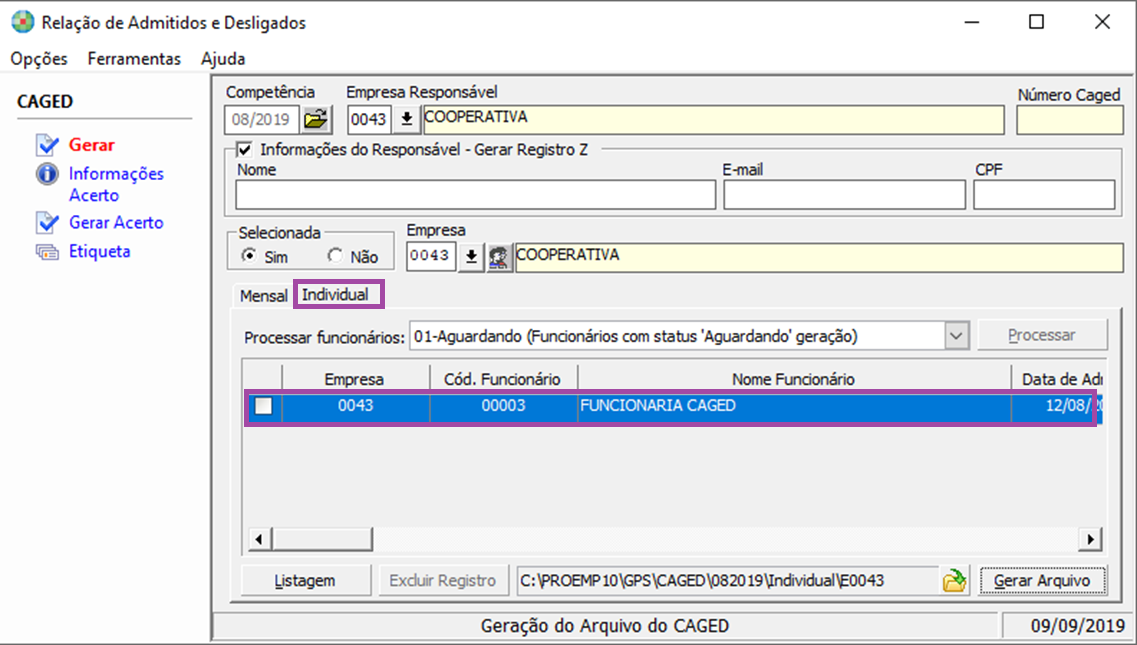This screenshot has width=1137, height=645.
Task: Click the horizontal scrollbar right arrow
Action: [x=1090, y=539]
